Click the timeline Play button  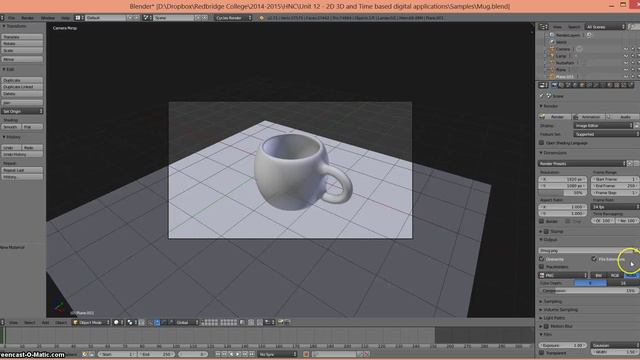238,354
